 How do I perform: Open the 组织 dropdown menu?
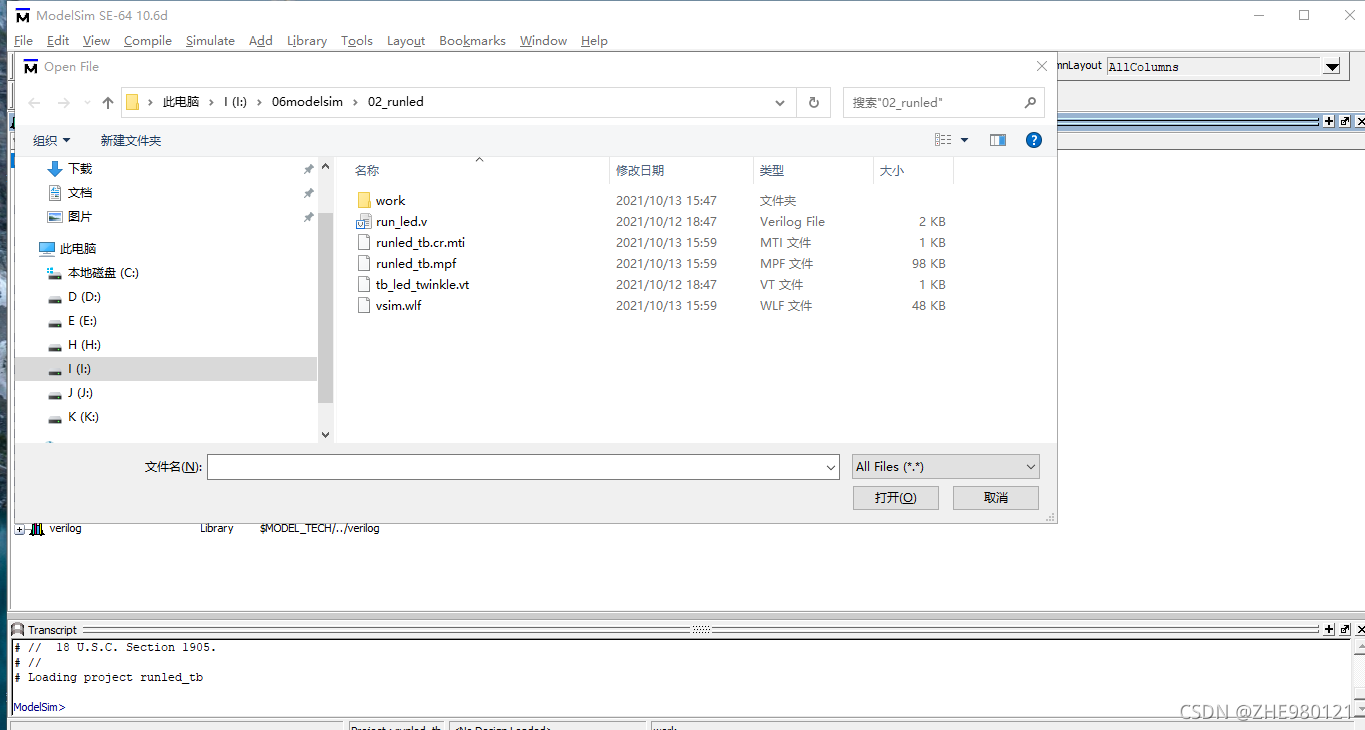[52, 141]
